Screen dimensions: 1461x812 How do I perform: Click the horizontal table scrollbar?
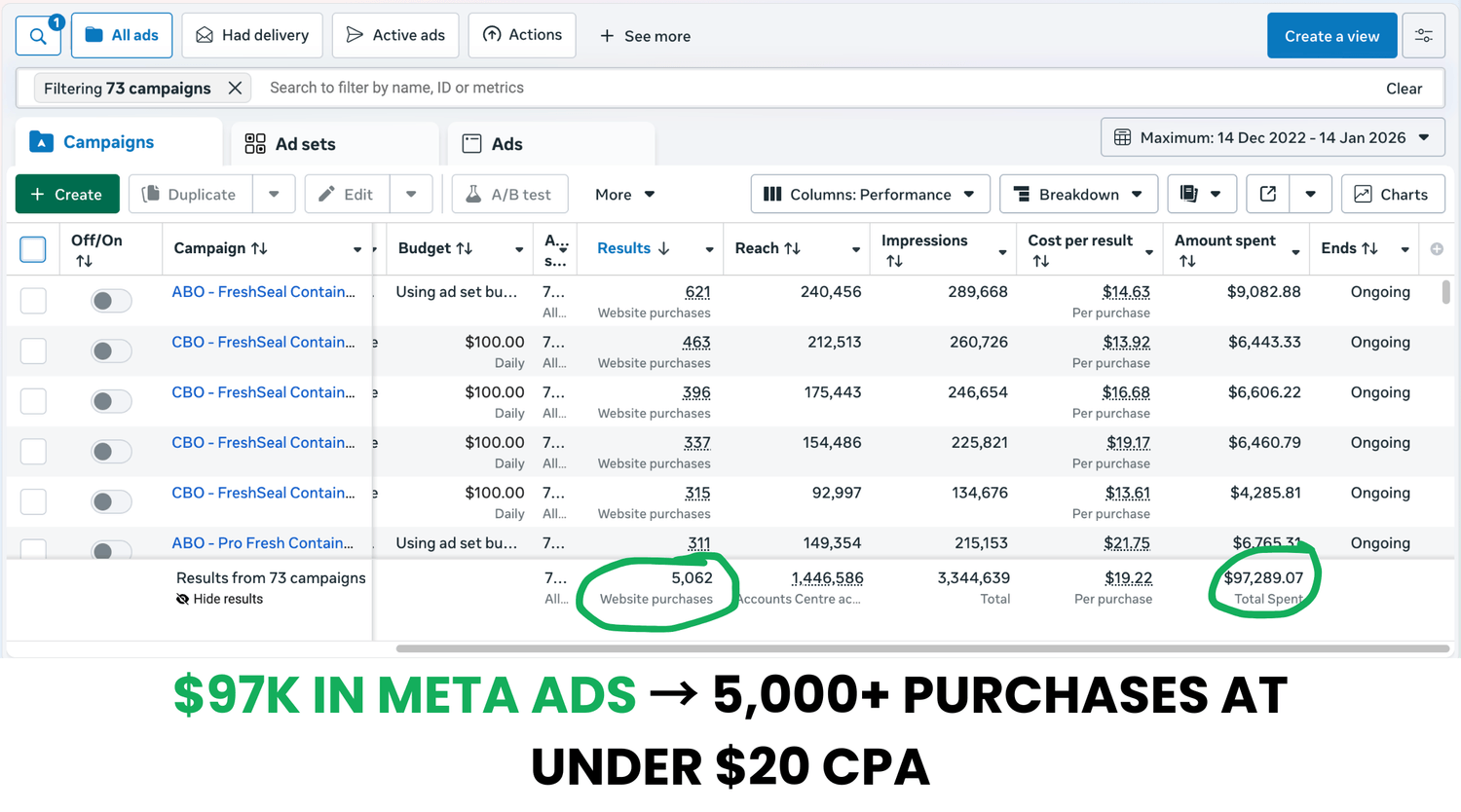[x=921, y=647]
